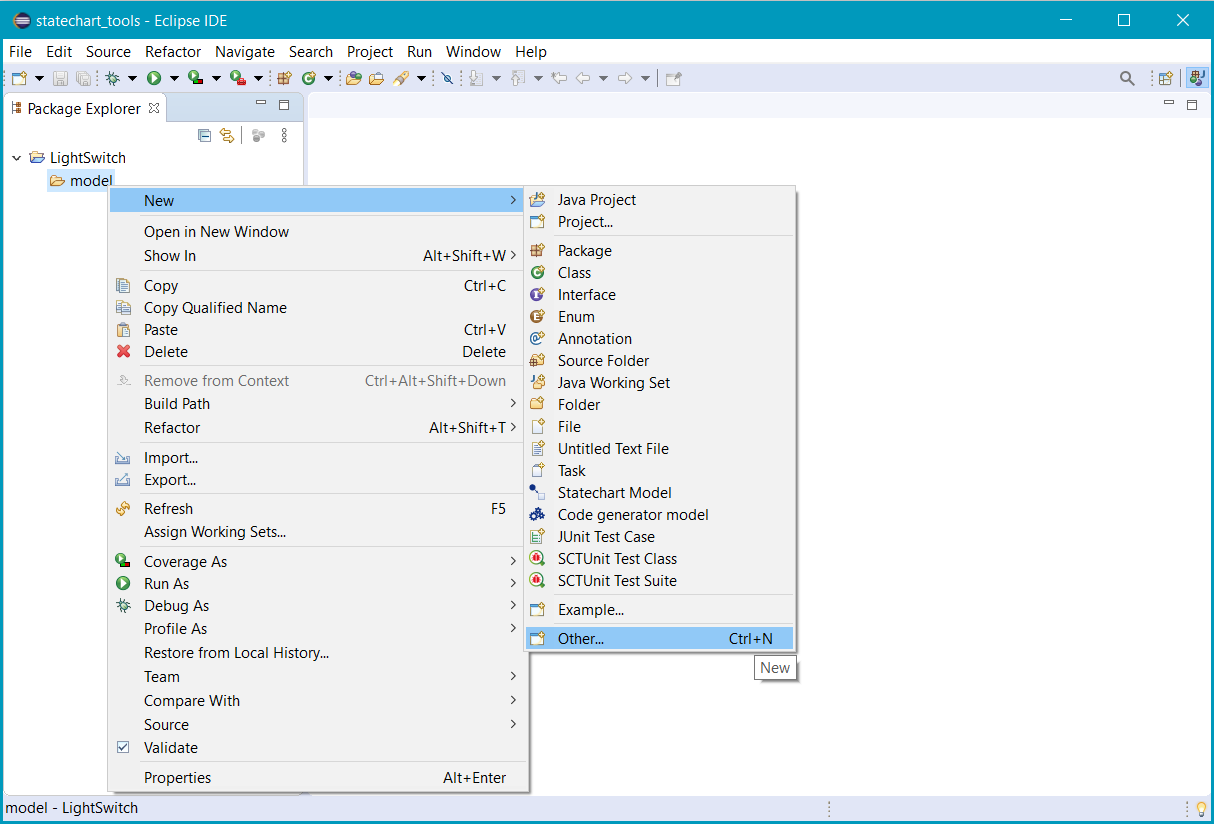Select Untitled Text File in submenu
The image size is (1214, 824).
[659, 449]
